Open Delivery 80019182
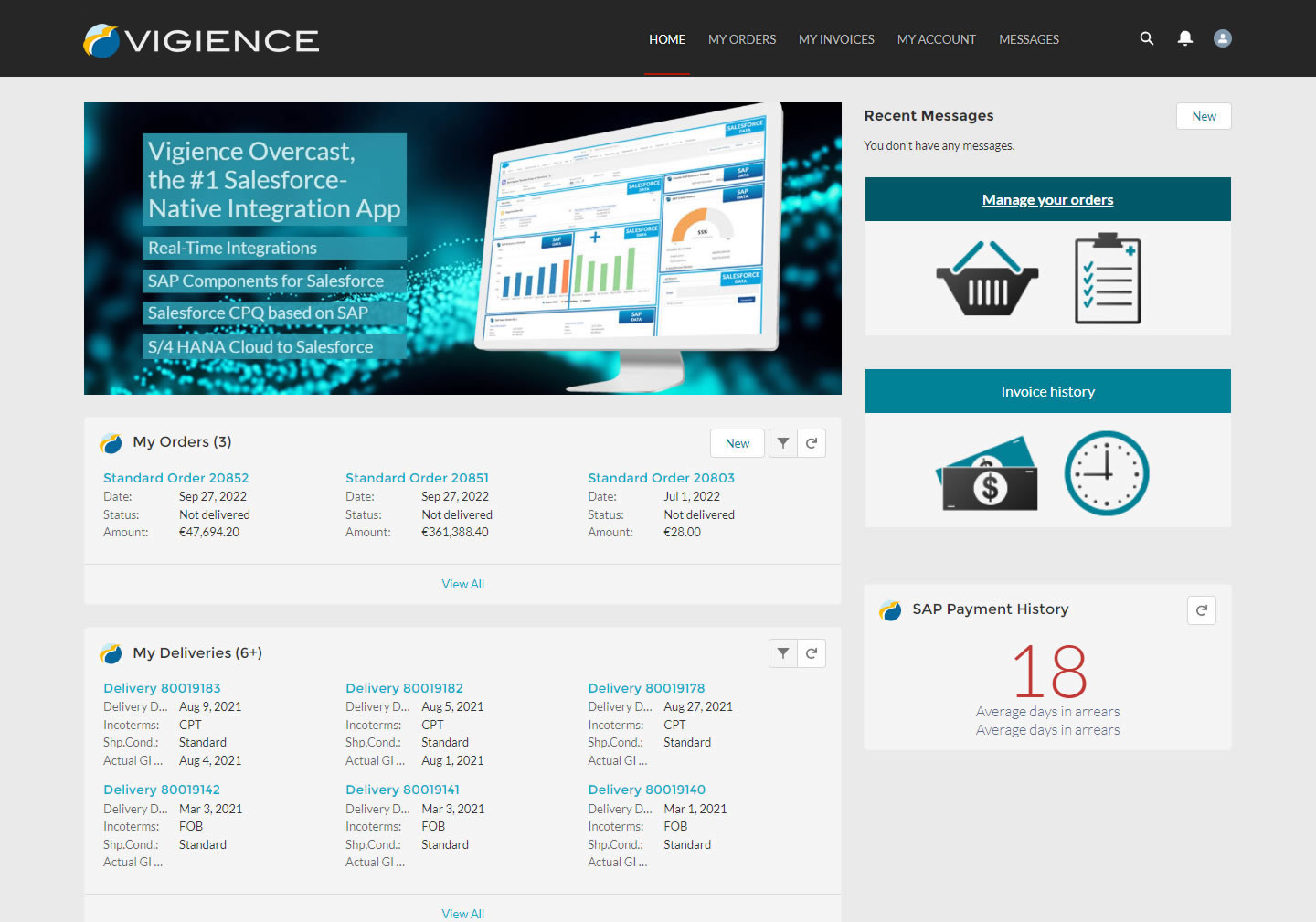The image size is (1316, 922). (404, 688)
